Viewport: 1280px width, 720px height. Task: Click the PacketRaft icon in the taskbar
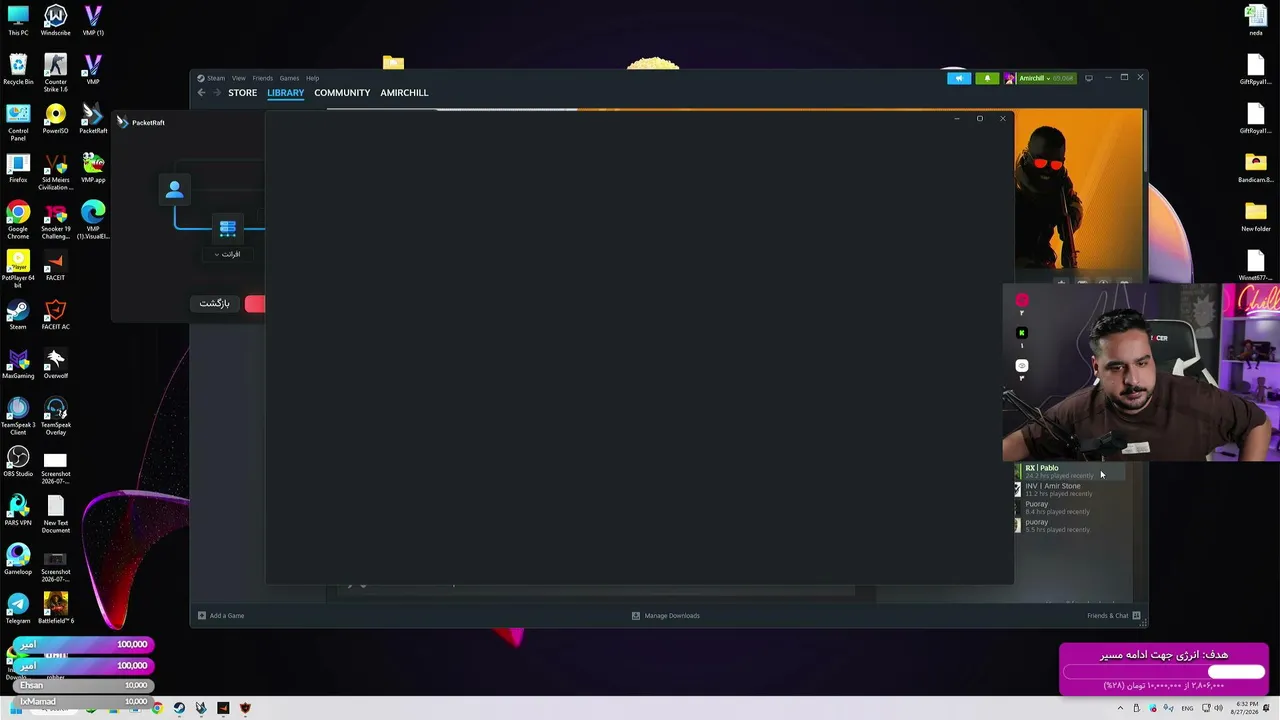click(201, 708)
